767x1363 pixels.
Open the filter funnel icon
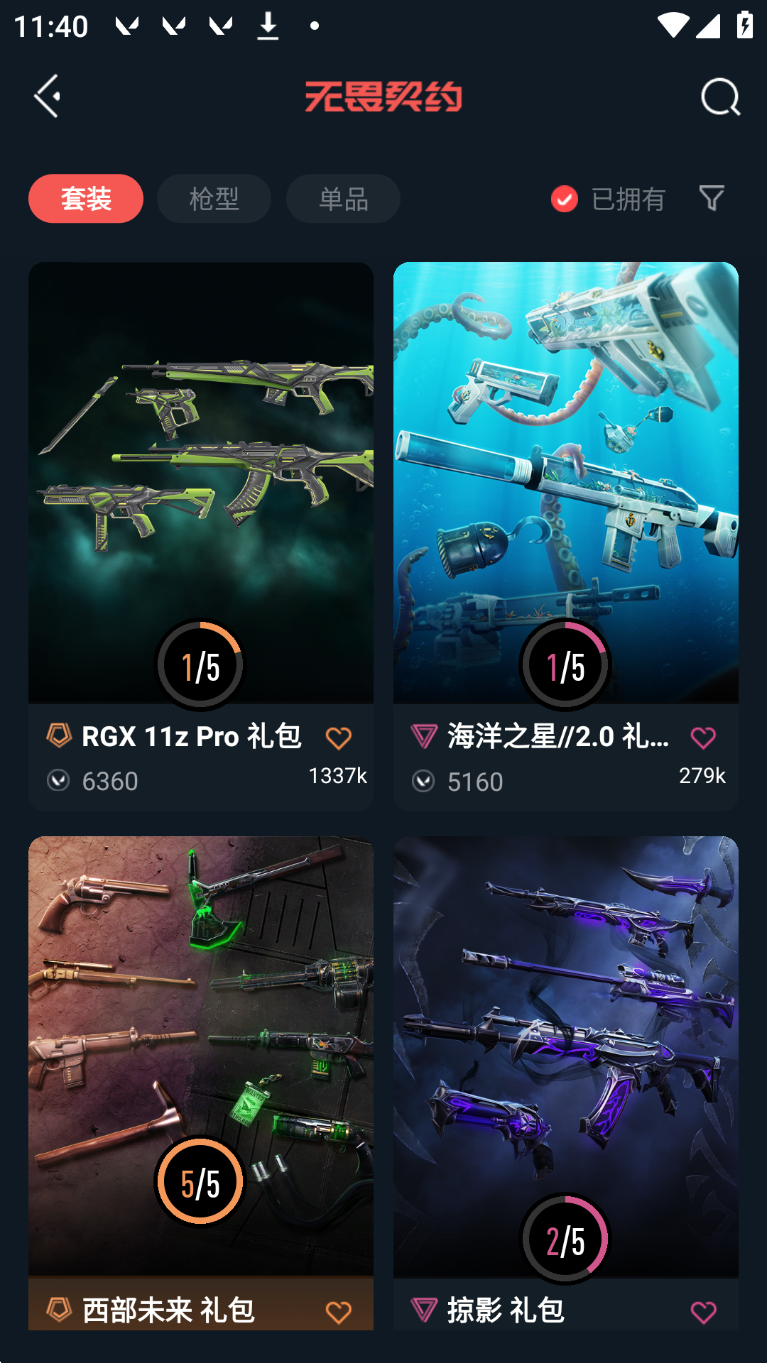coord(711,198)
